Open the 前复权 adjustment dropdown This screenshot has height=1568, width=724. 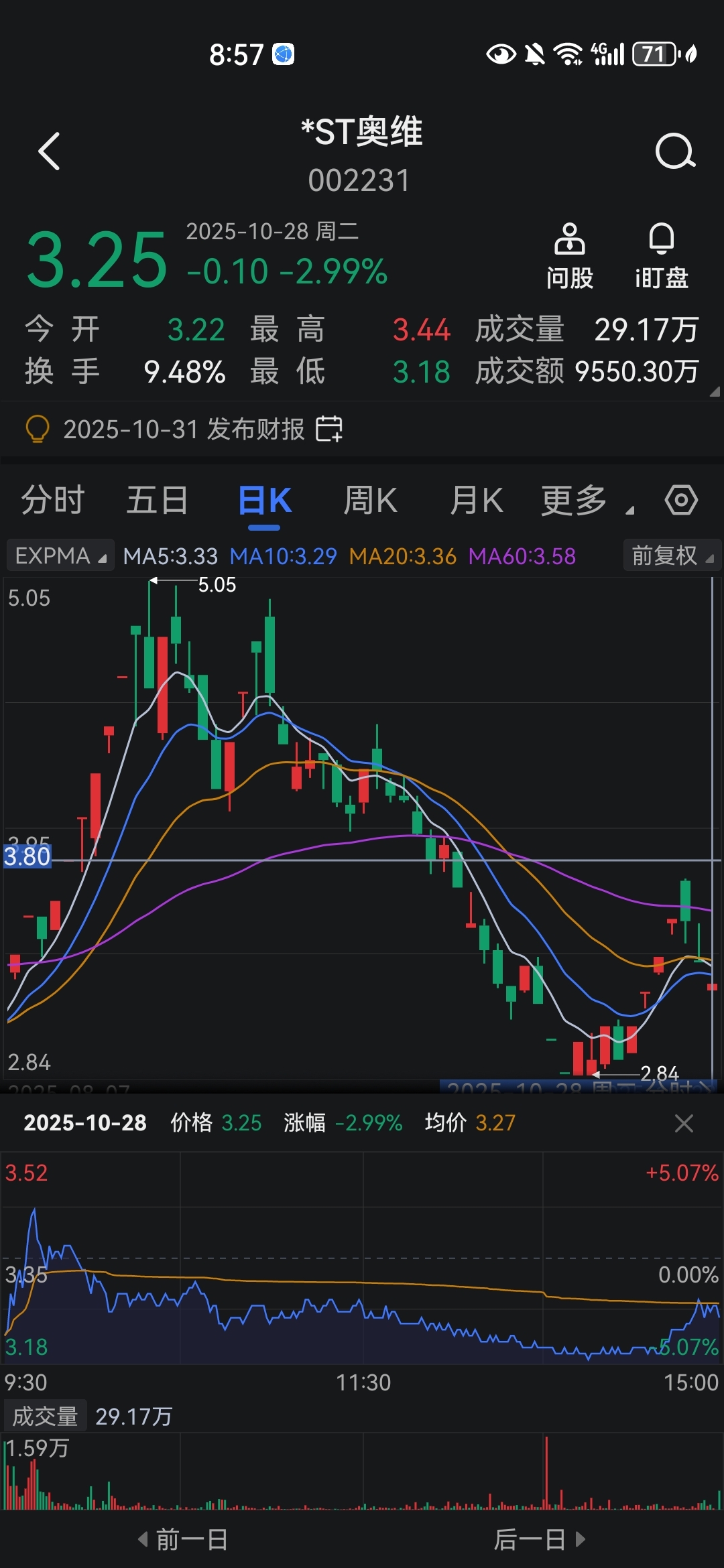tap(672, 556)
